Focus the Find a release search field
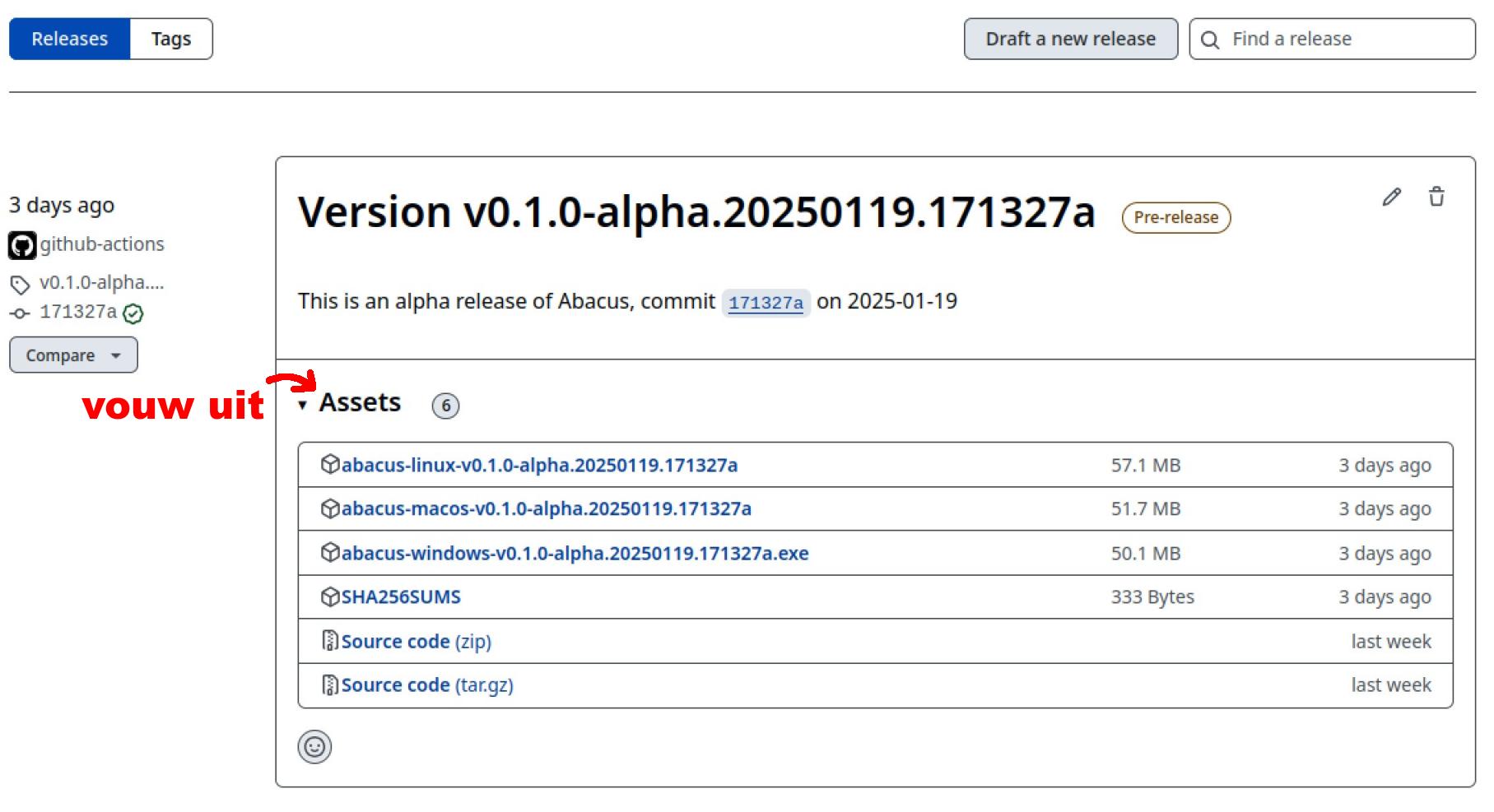 (1332, 39)
